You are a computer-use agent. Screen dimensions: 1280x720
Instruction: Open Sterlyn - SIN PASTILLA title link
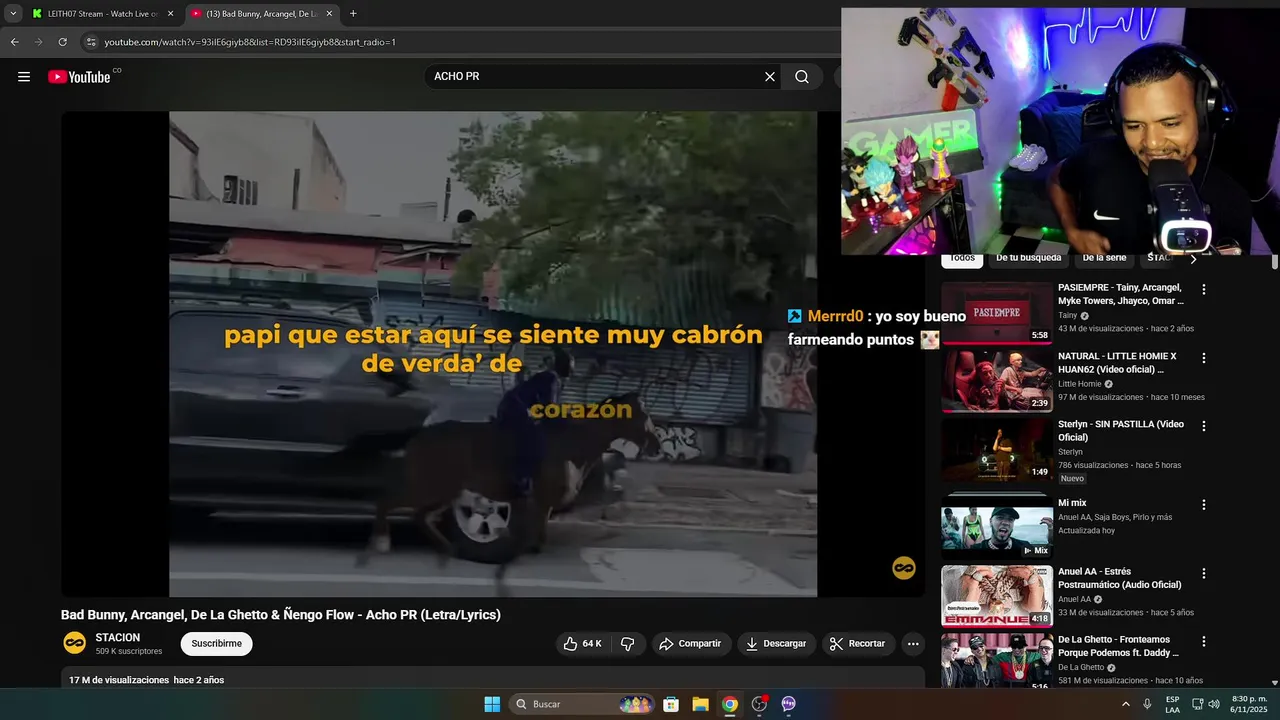[1121, 430]
